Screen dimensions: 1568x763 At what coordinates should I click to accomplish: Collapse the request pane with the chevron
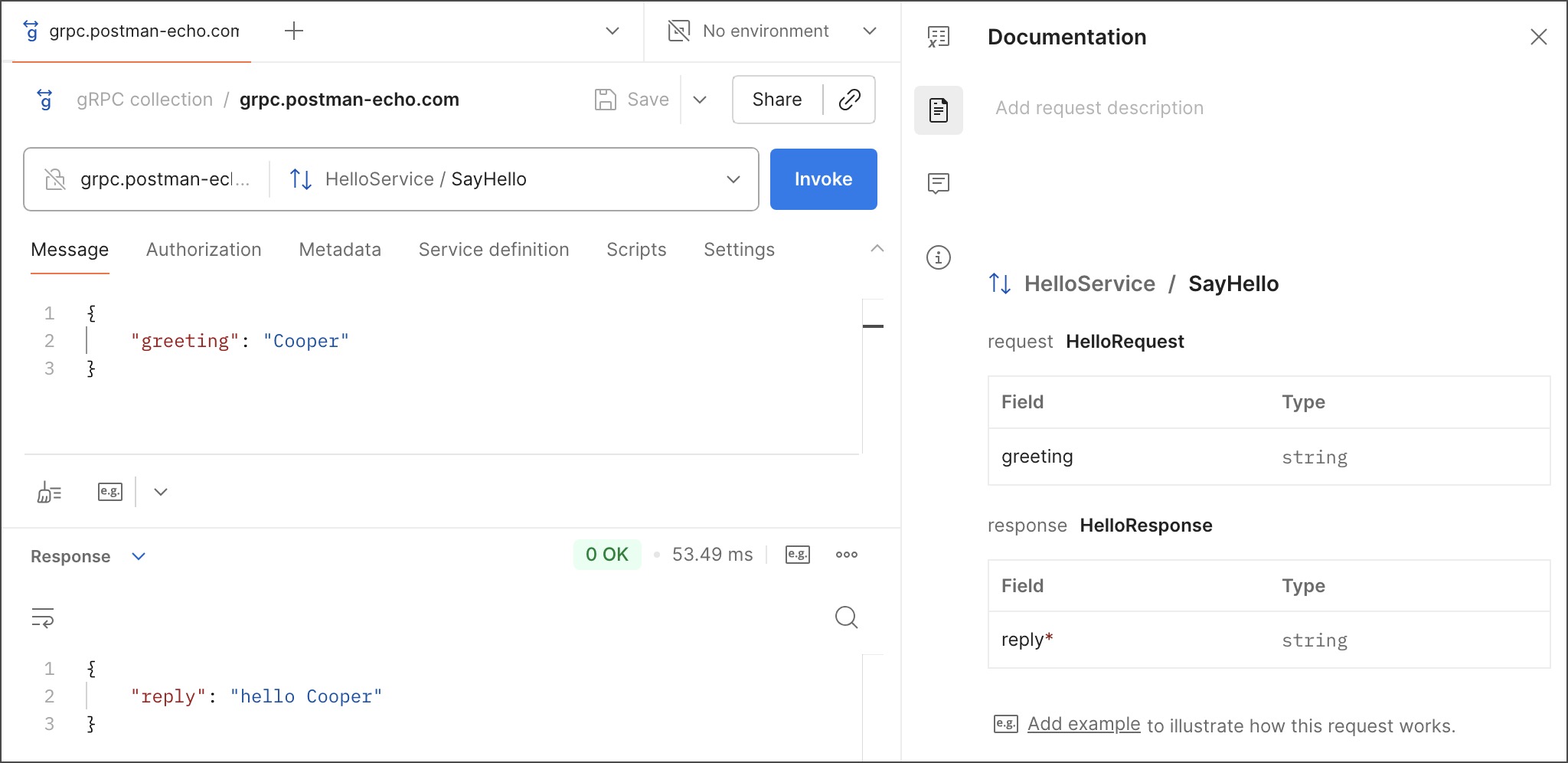tap(877, 248)
